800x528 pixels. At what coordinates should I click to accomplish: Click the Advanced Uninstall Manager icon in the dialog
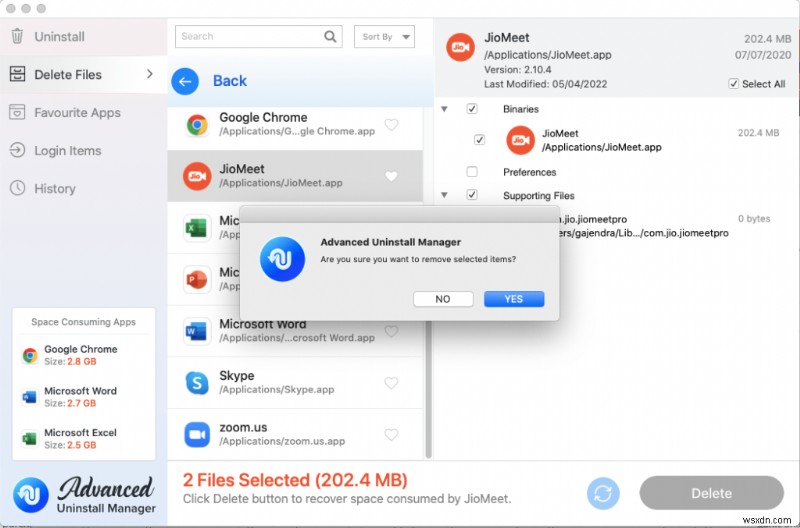click(282, 259)
